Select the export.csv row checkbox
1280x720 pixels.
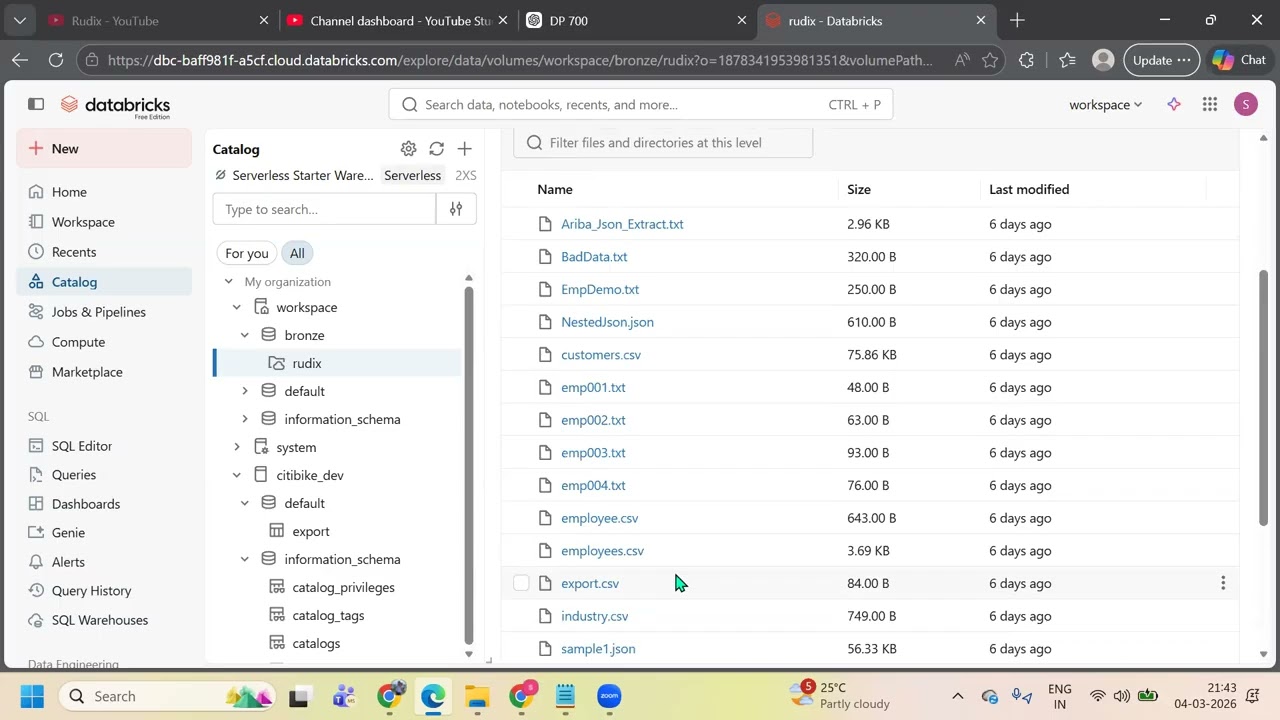coord(521,583)
